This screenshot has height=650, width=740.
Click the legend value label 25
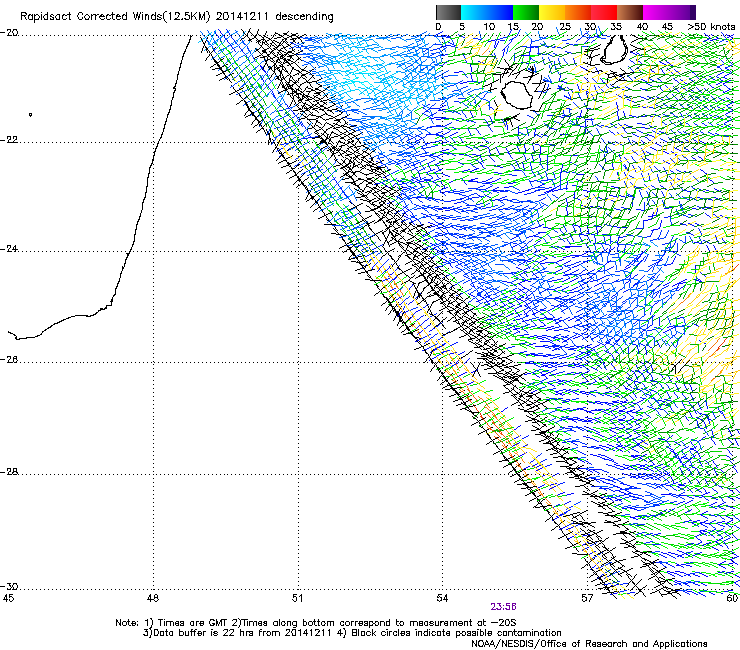pyautogui.click(x=564, y=27)
